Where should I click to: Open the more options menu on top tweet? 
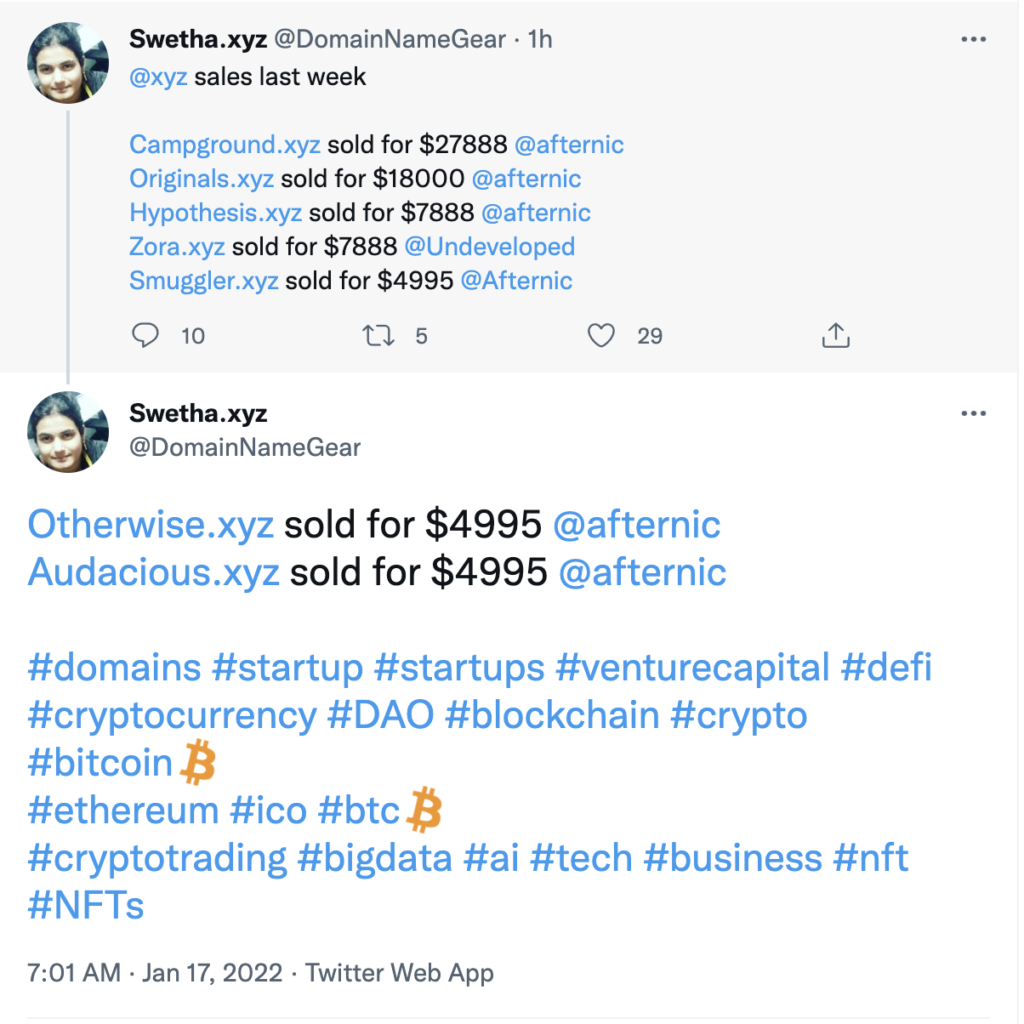tap(973, 40)
